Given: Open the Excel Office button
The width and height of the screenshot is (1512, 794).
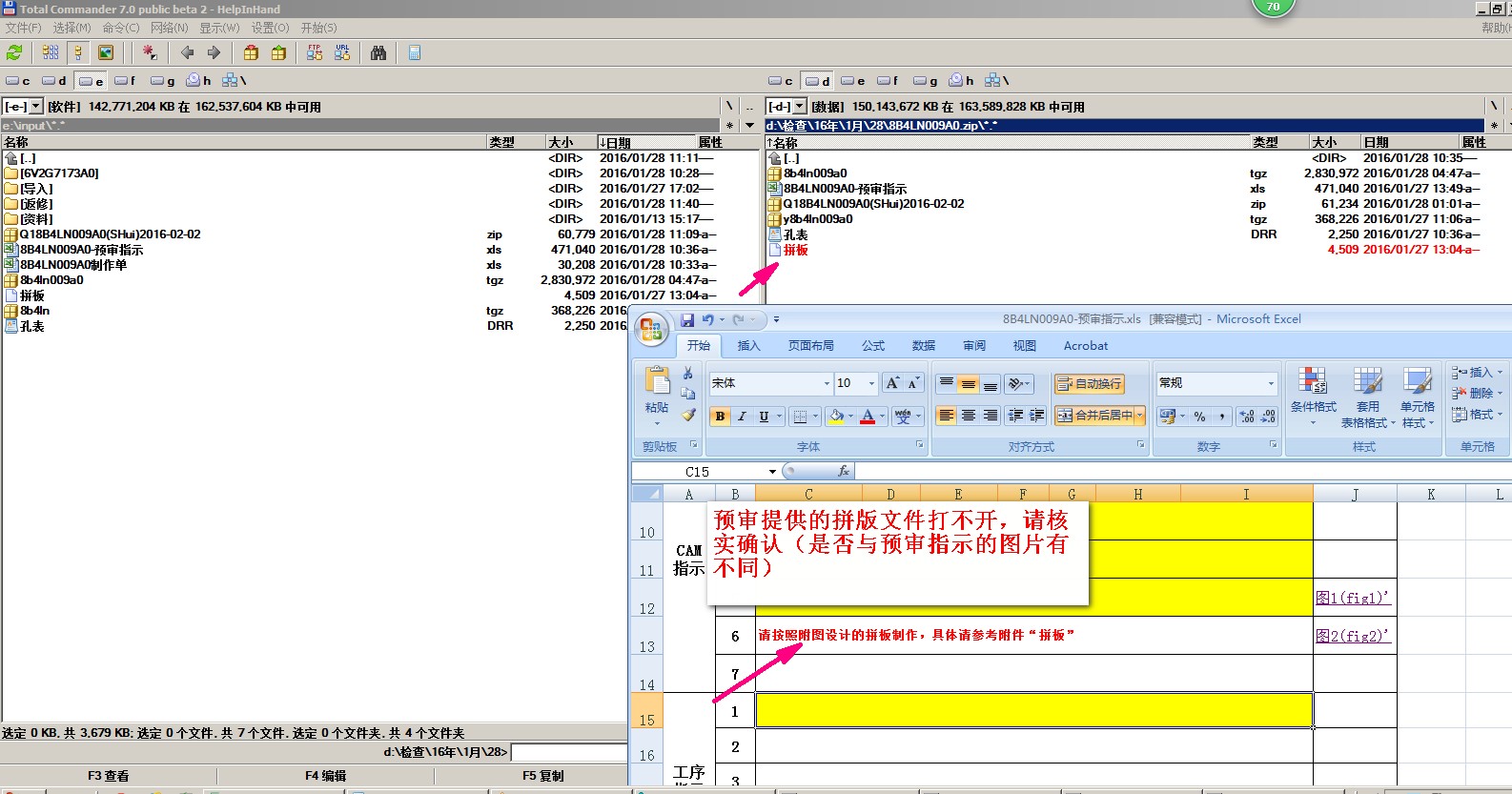Looking at the screenshot, I should [652, 330].
